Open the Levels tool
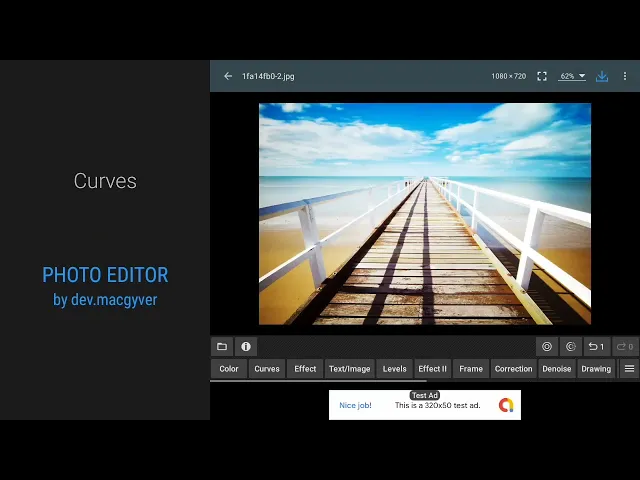Image resolution: width=640 pixels, height=480 pixels. coord(395,369)
